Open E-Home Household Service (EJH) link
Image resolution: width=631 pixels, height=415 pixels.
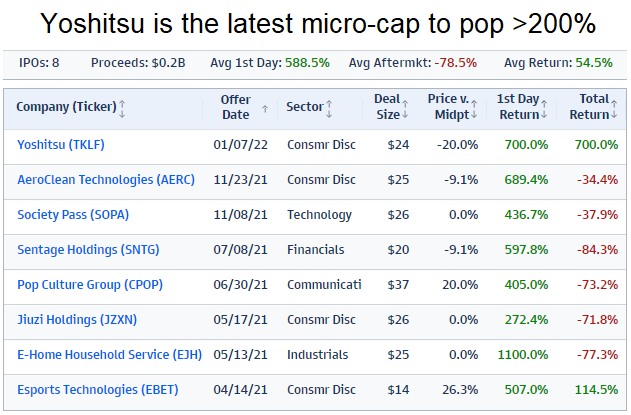click(103, 354)
